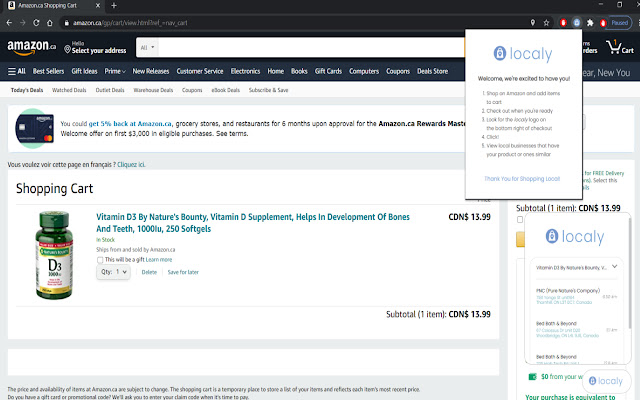
Task: Click 'Select your address' in header
Action: [99, 51]
